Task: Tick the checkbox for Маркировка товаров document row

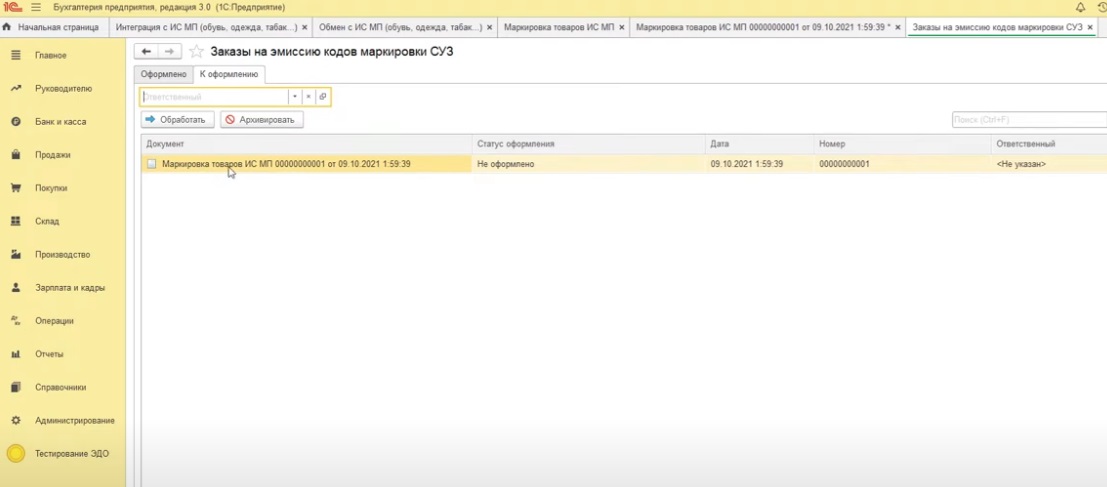Action: coord(151,164)
